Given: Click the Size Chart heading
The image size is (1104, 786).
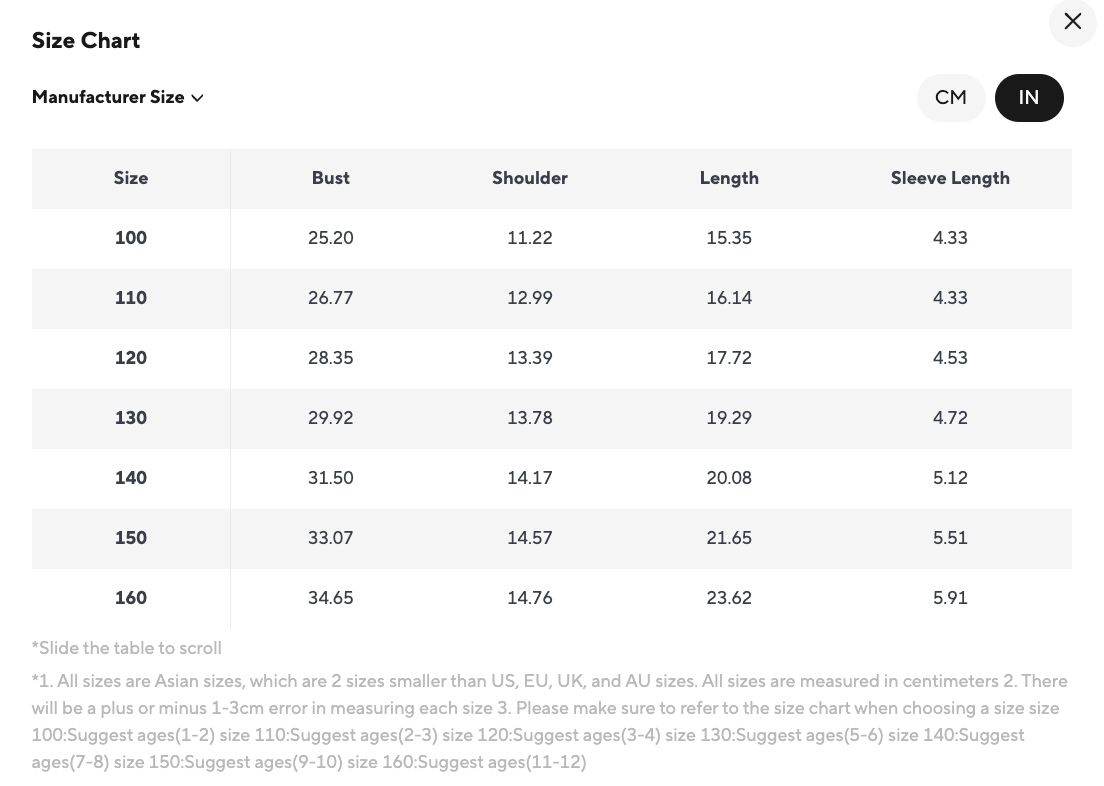Looking at the screenshot, I should pos(86,41).
